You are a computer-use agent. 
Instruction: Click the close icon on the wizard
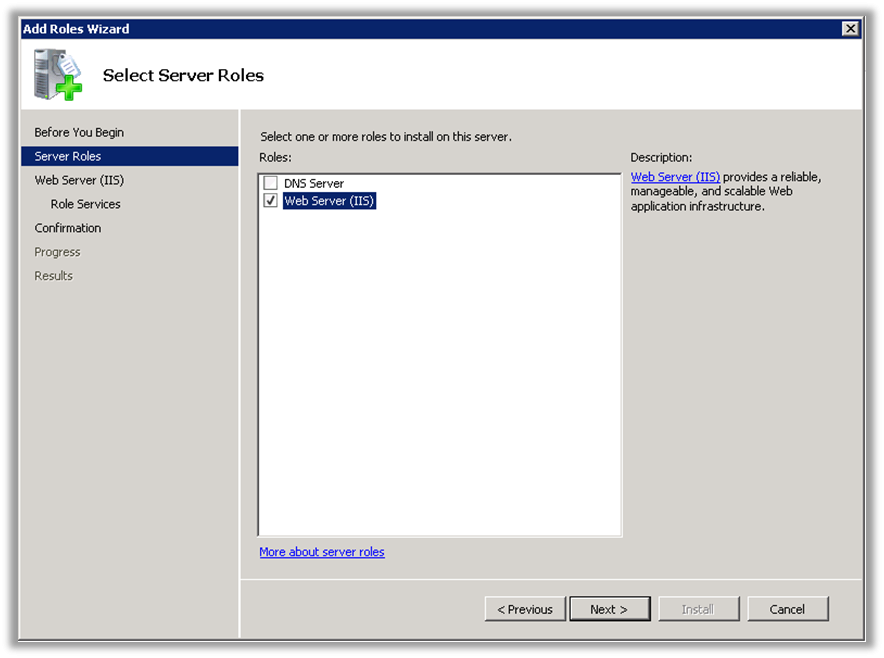coord(849,28)
